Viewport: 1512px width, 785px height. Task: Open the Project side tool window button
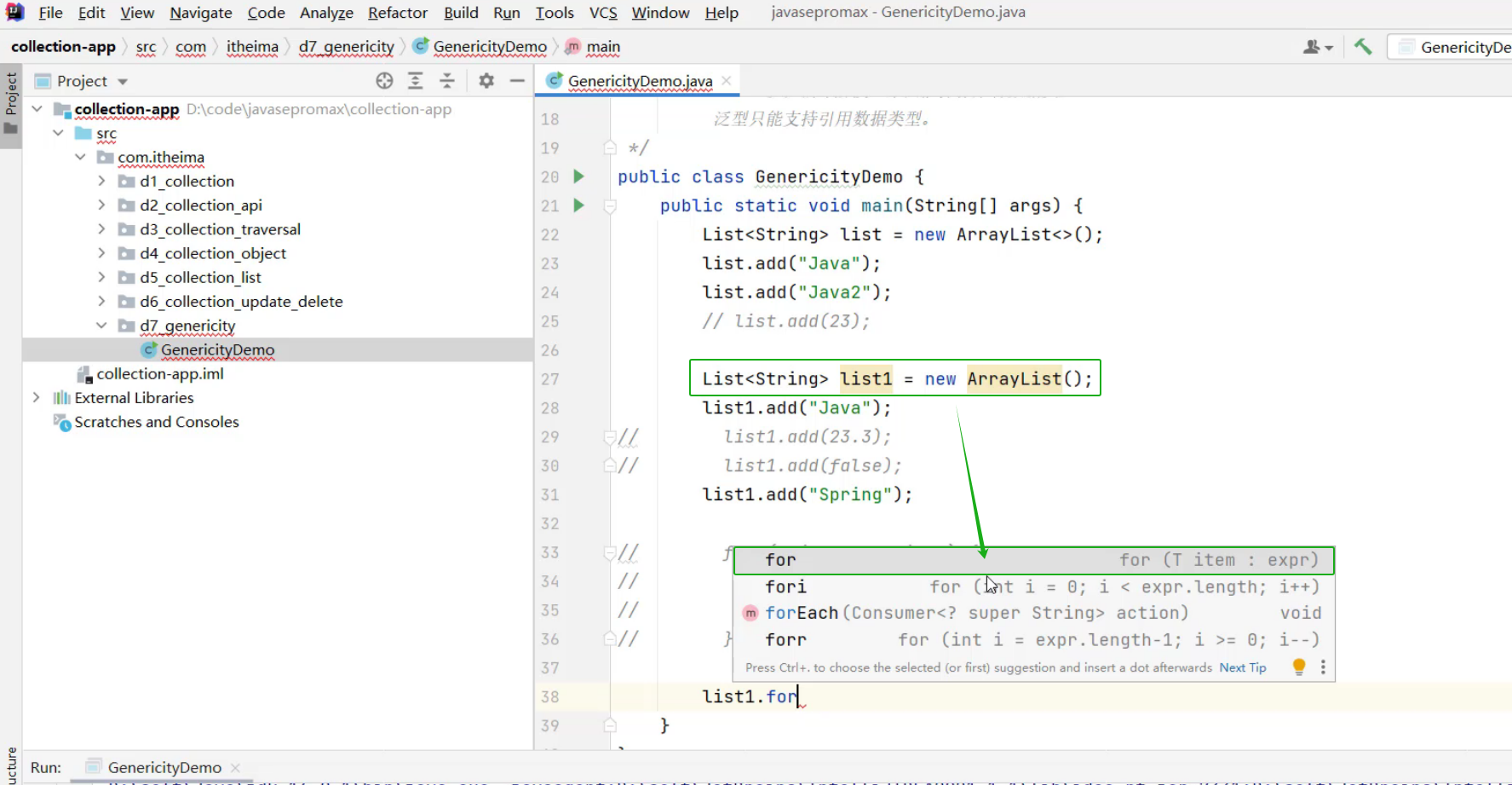pos(10,104)
